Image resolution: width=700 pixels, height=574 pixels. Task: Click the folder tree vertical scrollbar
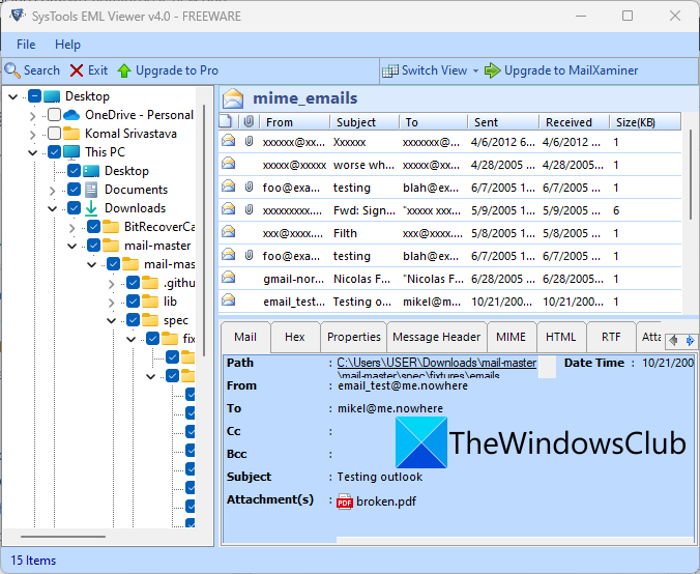click(x=204, y=230)
